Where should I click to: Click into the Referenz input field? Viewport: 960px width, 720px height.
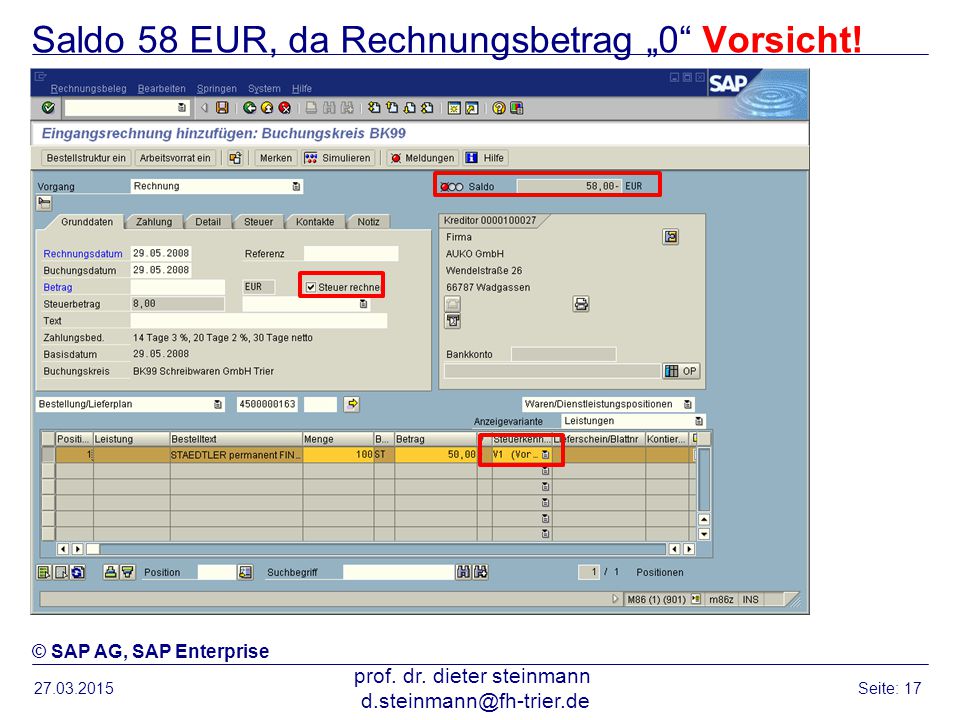tap(351, 253)
